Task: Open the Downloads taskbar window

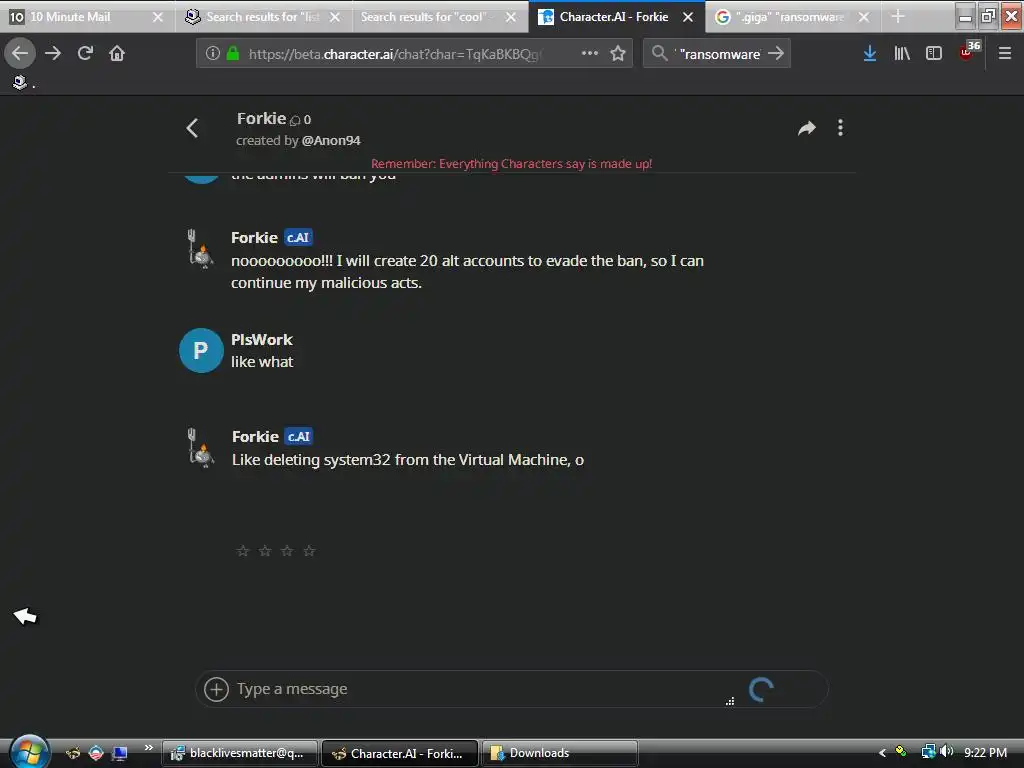Action: [x=560, y=753]
